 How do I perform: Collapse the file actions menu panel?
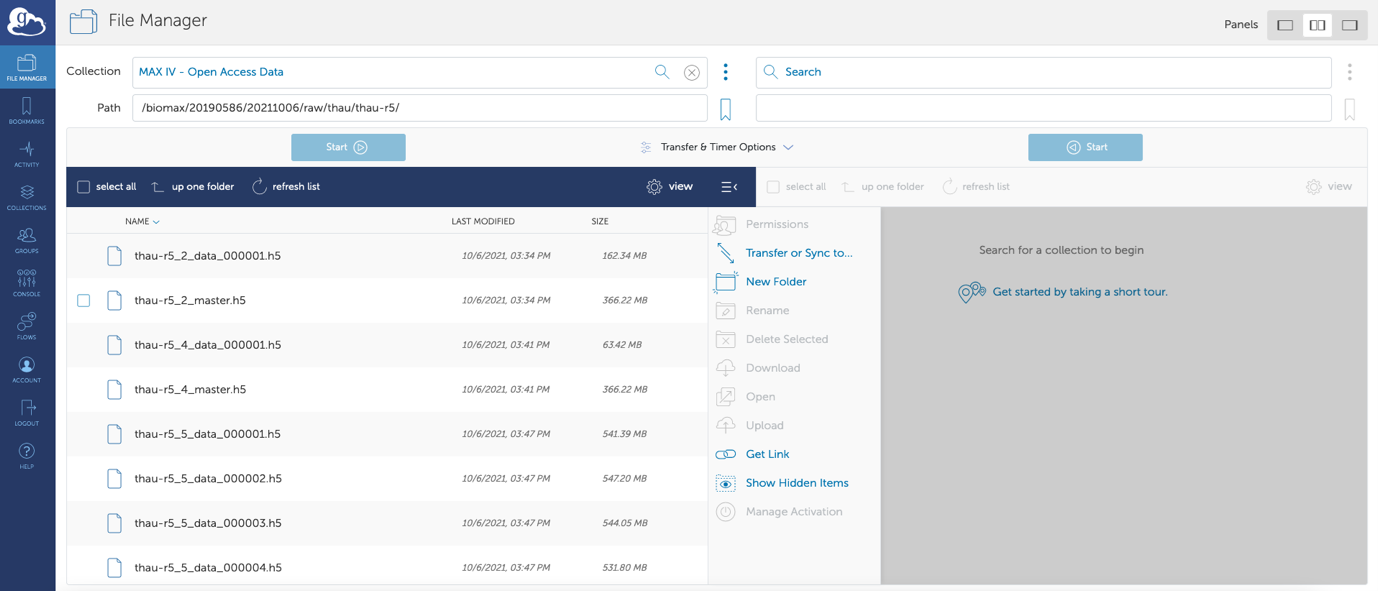coord(729,187)
